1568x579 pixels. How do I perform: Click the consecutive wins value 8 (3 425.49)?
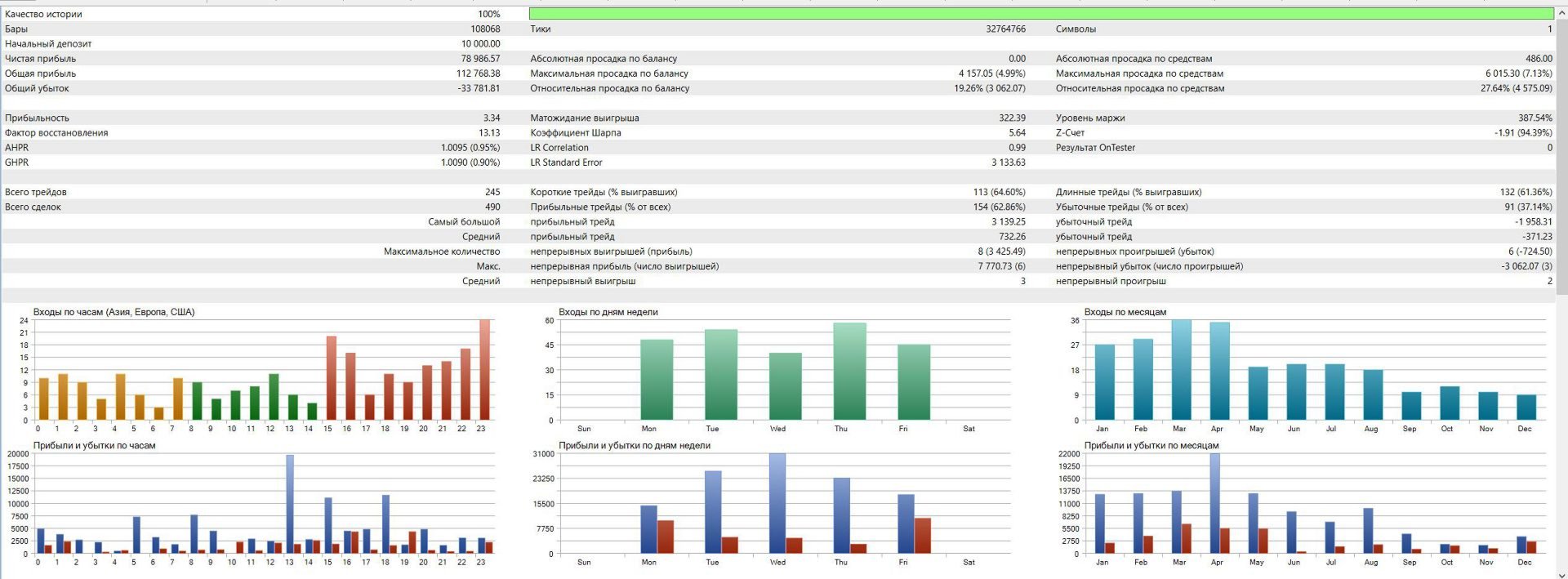tap(1002, 252)
